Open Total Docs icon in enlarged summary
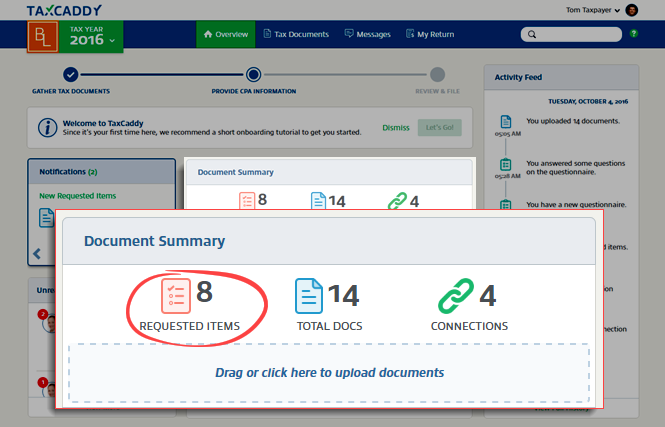Viewport: 665px width, 427px height. point(309,296)
